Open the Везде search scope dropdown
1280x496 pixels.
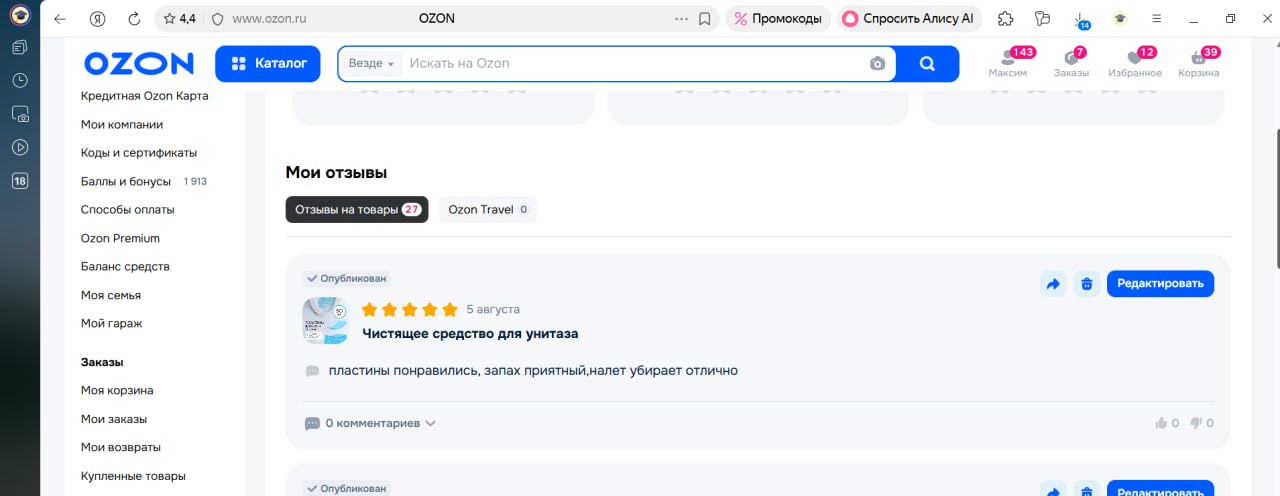click(371, 63)
